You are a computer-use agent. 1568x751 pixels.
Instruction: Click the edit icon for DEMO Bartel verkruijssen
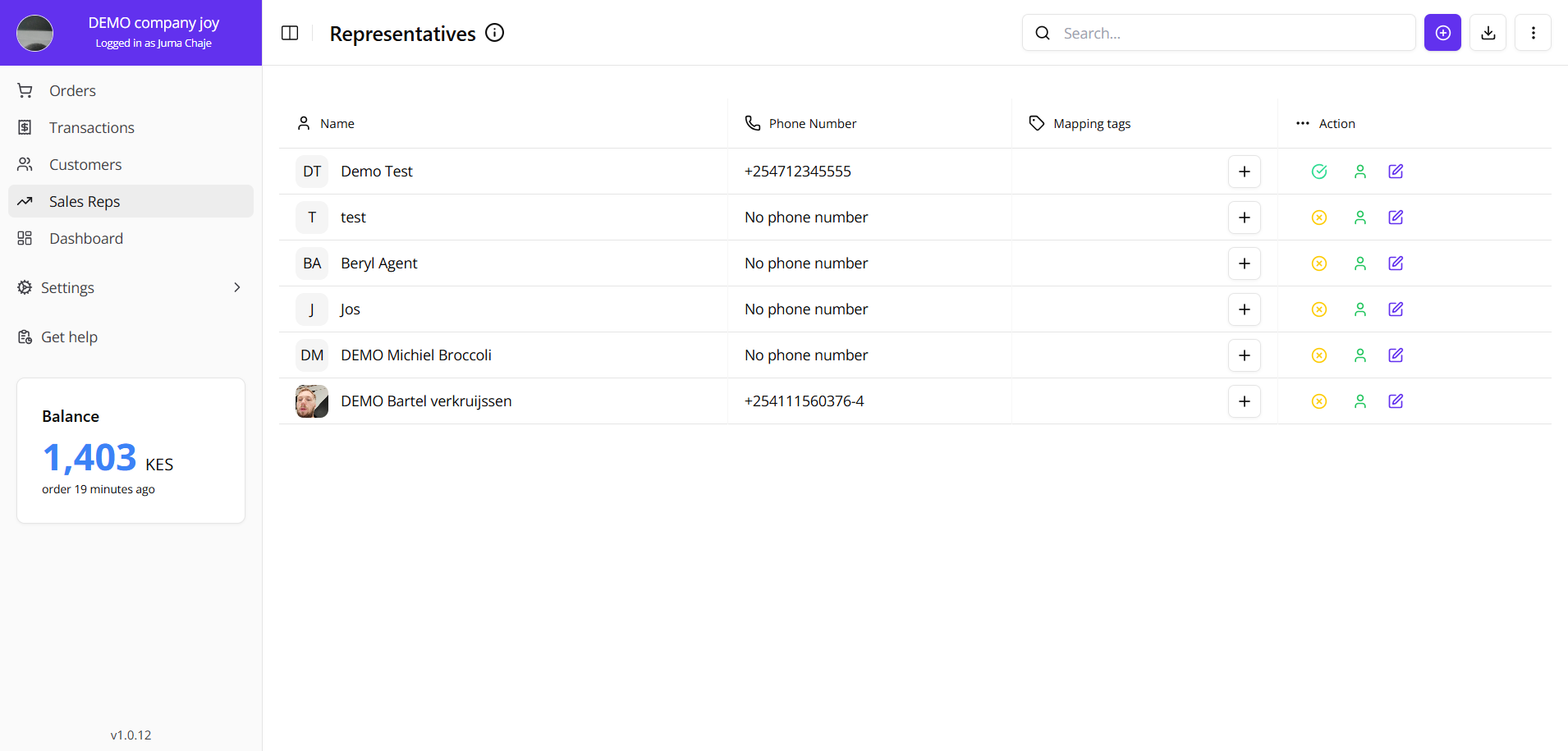point(1396,401)
